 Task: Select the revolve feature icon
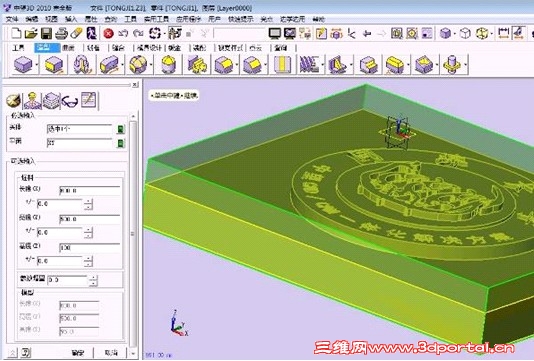(x=81, y=65)
